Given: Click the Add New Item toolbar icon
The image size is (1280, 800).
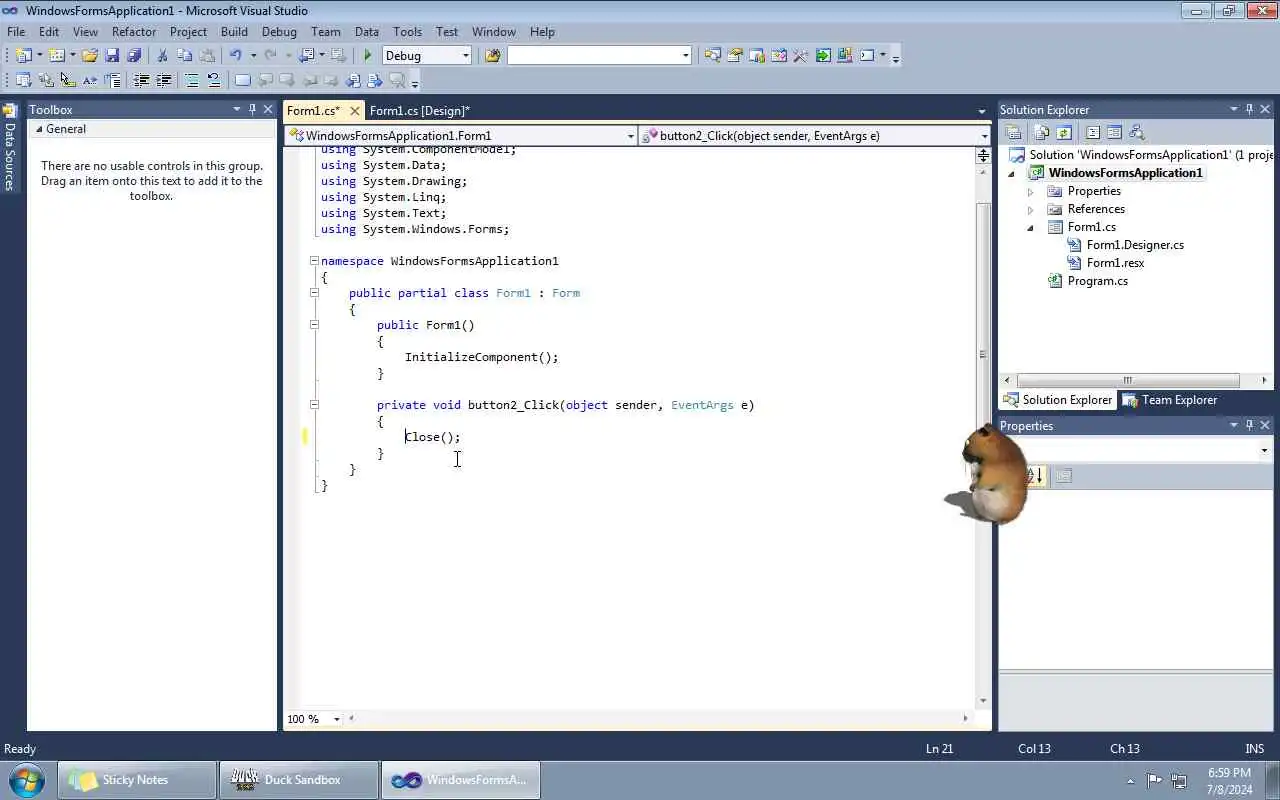Looking at the screenshot, I should [56, 56].
